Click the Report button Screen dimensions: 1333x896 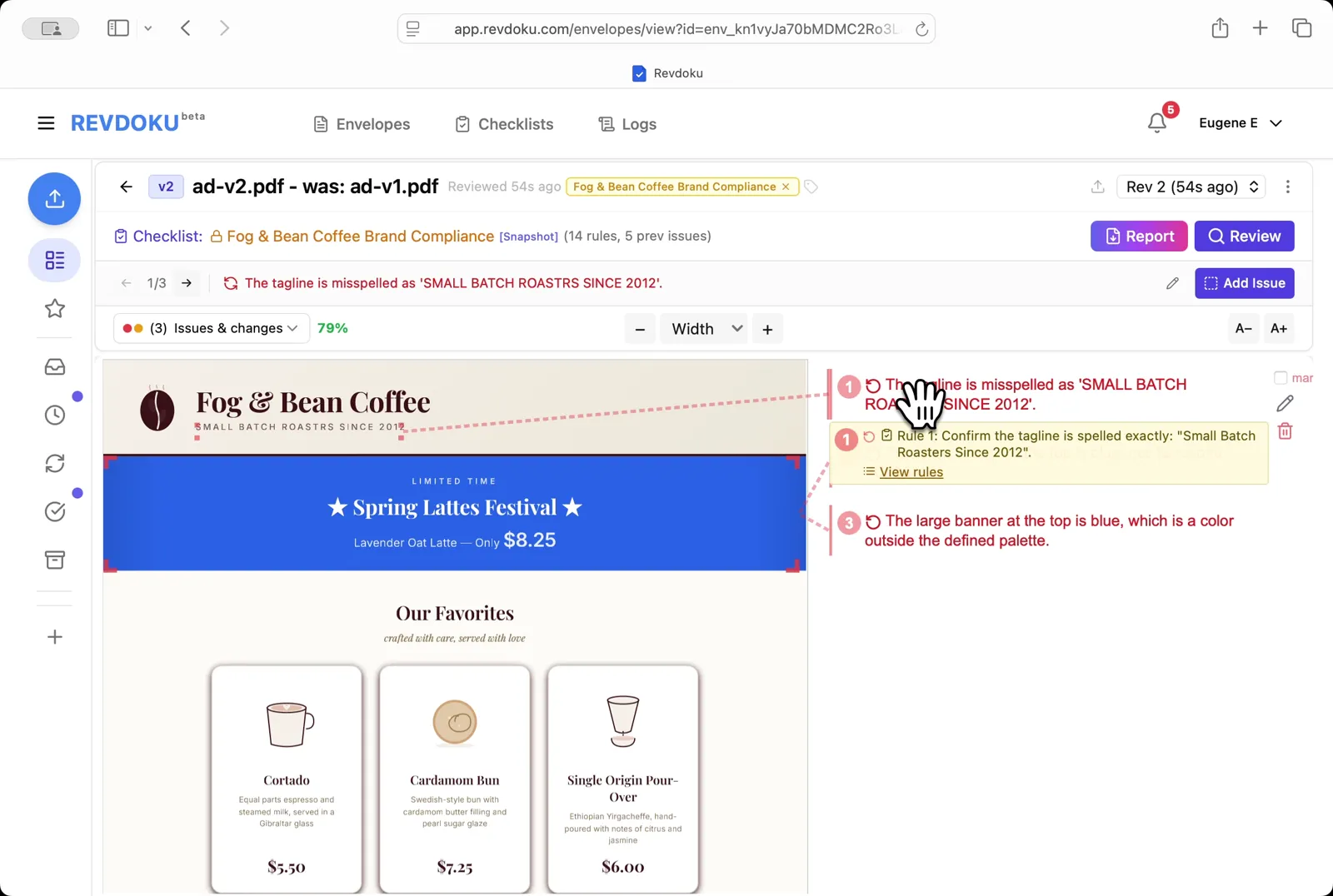pos(1138,236)
